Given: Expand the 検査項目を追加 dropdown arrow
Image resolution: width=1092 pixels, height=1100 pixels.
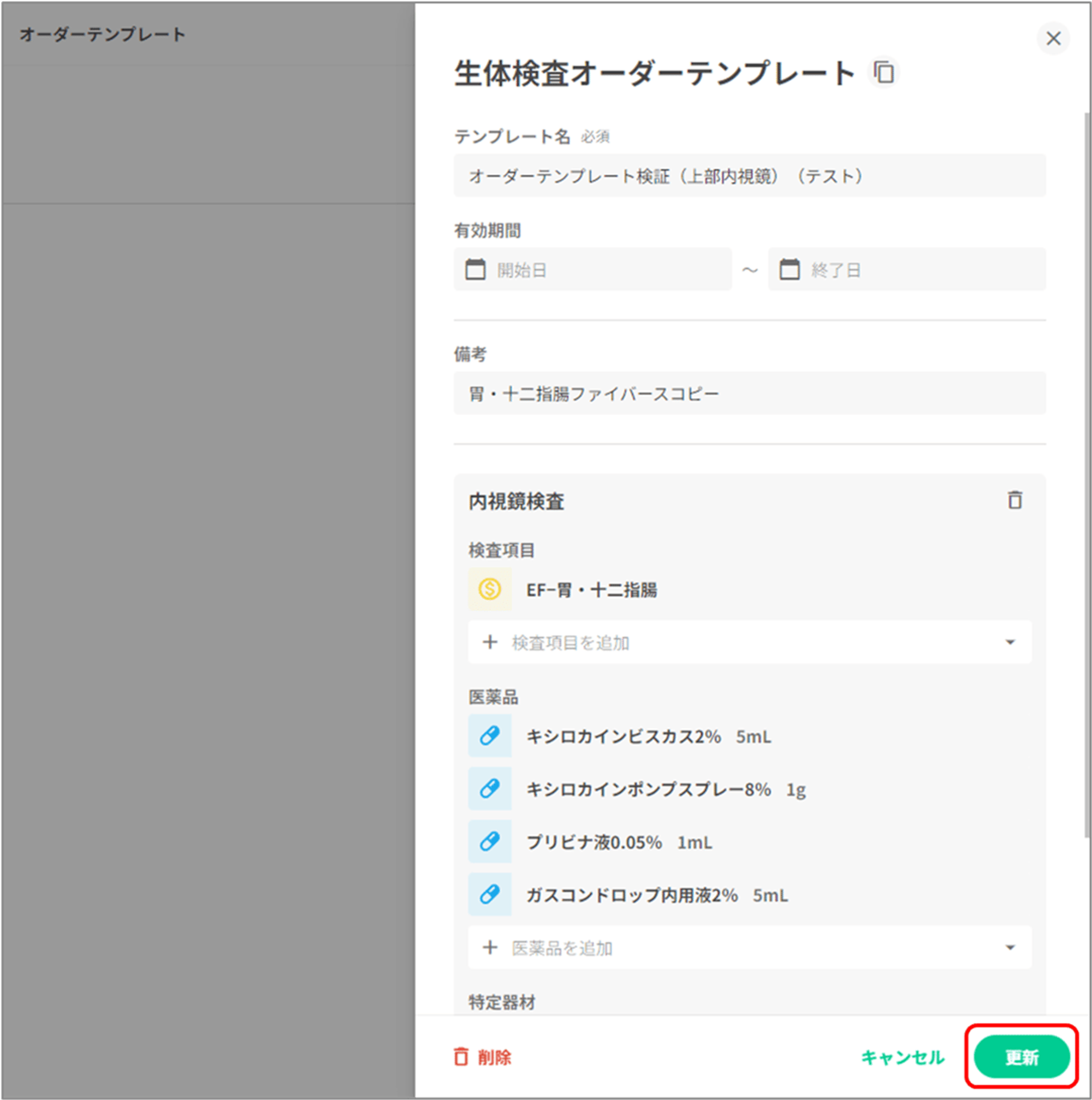Looking at the screenshot, I should click(x=1010, y=641).
